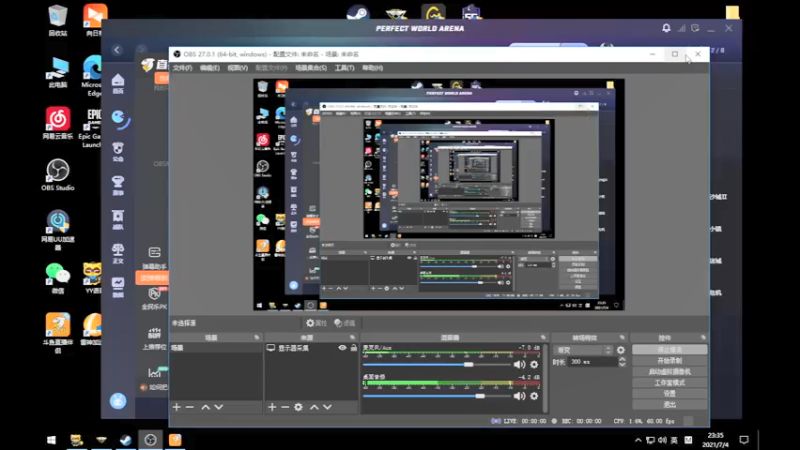The image size is (800, 450).
Task: Show hidden icons chevron in system tray
Action: [x=638, y=440]
